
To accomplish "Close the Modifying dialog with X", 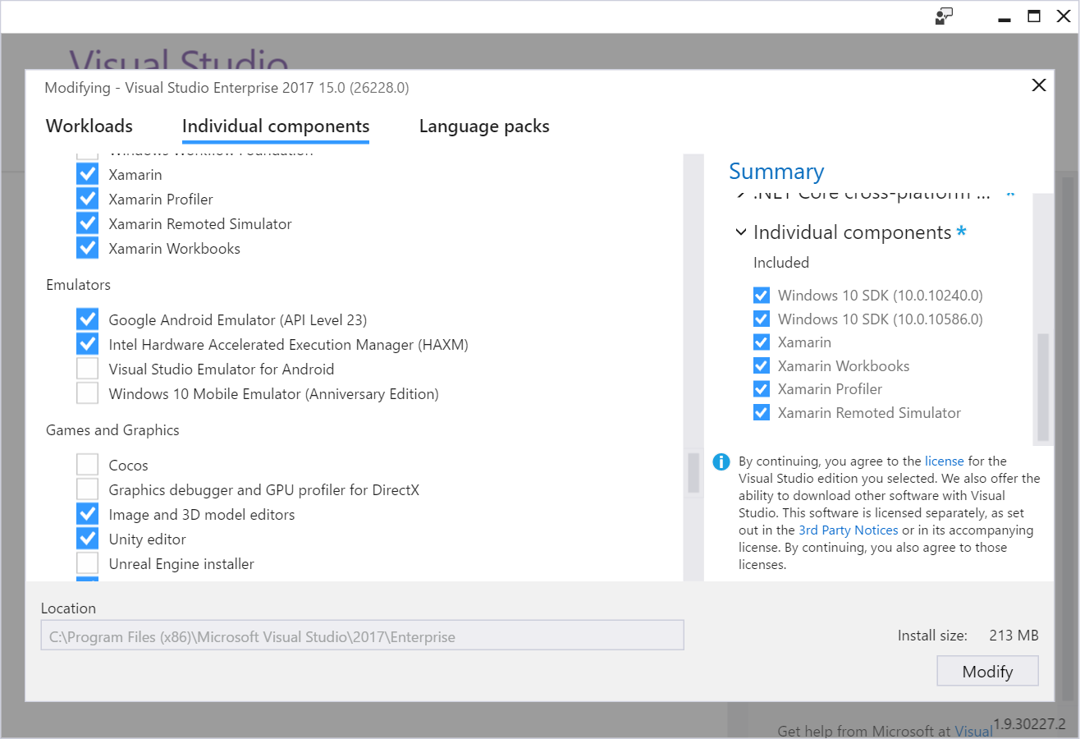I will [x=1039, y=85].
